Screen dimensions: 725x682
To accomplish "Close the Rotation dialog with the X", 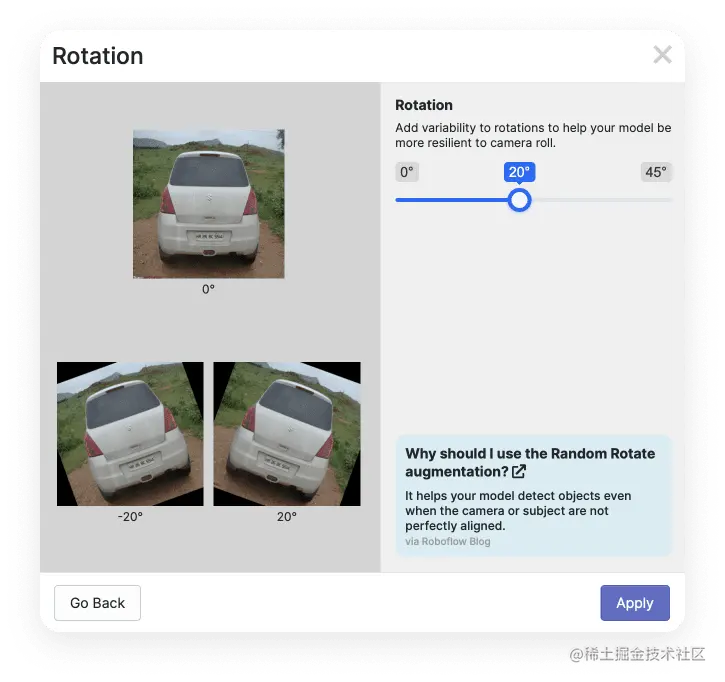I will (x=662, y=55).
